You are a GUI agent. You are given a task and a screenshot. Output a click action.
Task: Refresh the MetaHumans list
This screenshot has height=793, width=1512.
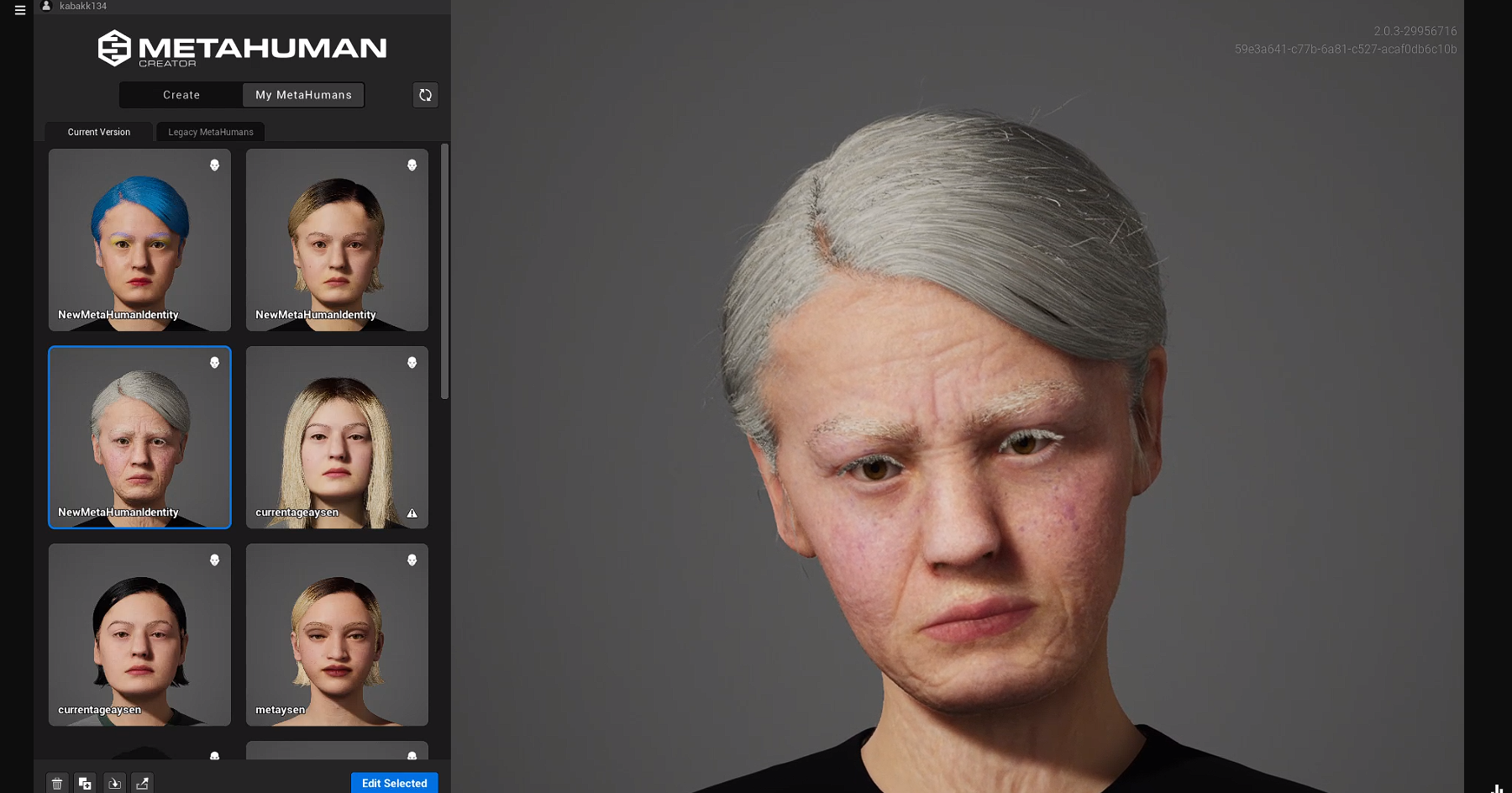[x=426, y=95]
